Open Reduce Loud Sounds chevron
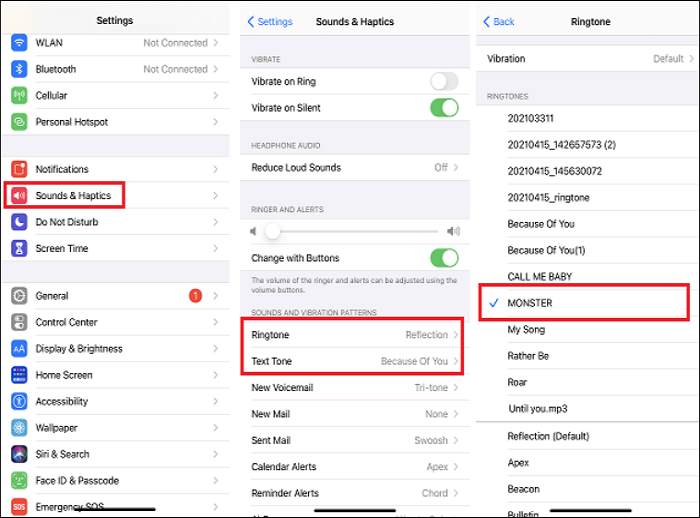The image size is (700, 518). 456,167
